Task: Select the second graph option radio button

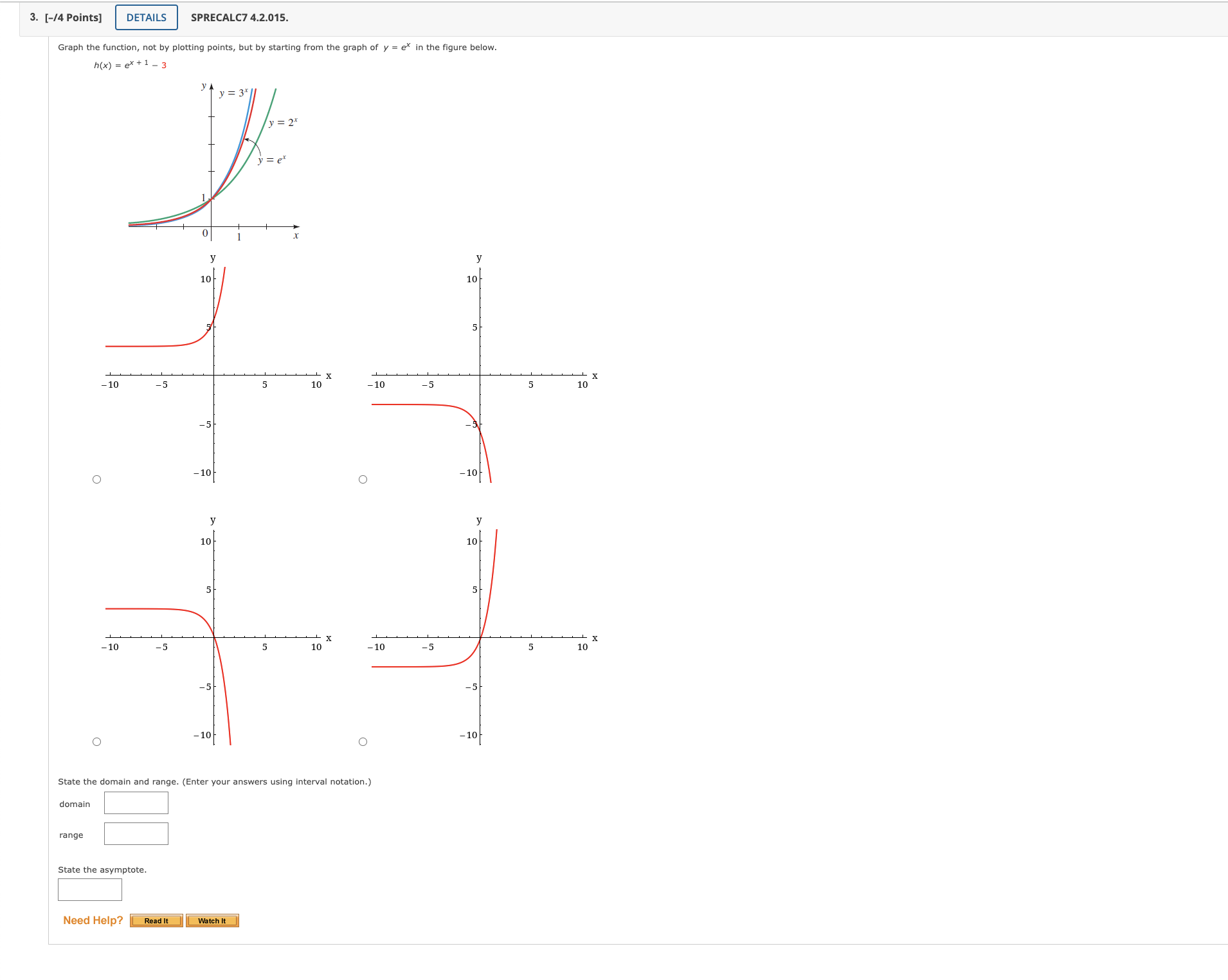Action: [x=363, y=478]
